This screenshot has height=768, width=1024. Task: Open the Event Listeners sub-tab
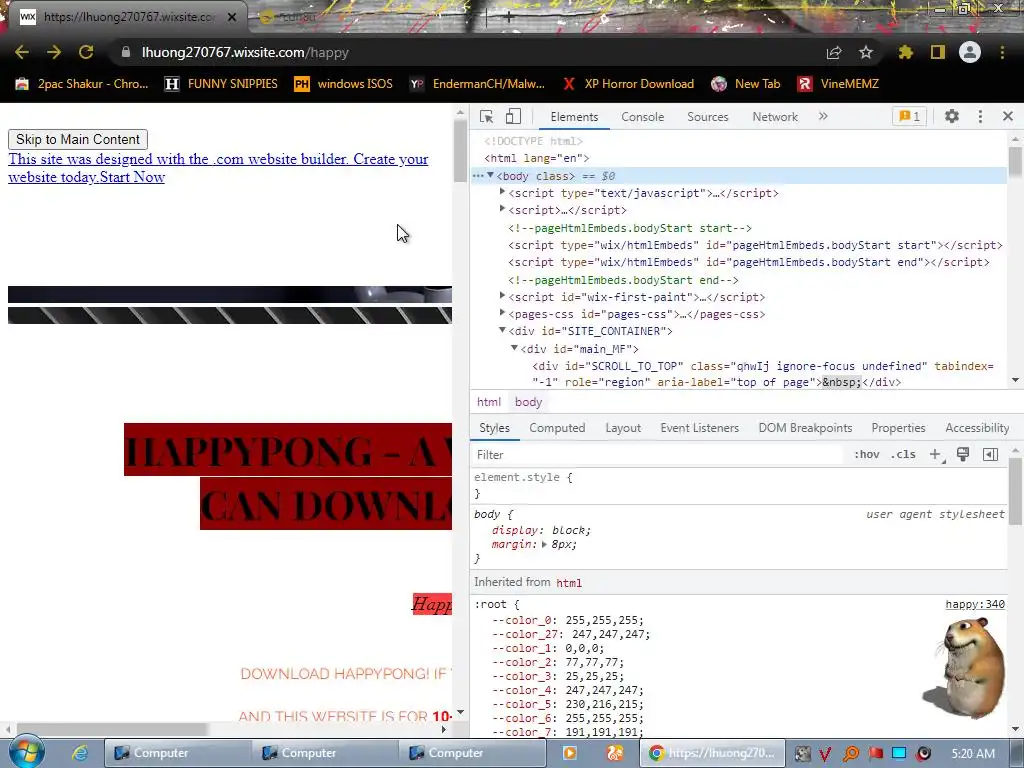pos(699,428)
